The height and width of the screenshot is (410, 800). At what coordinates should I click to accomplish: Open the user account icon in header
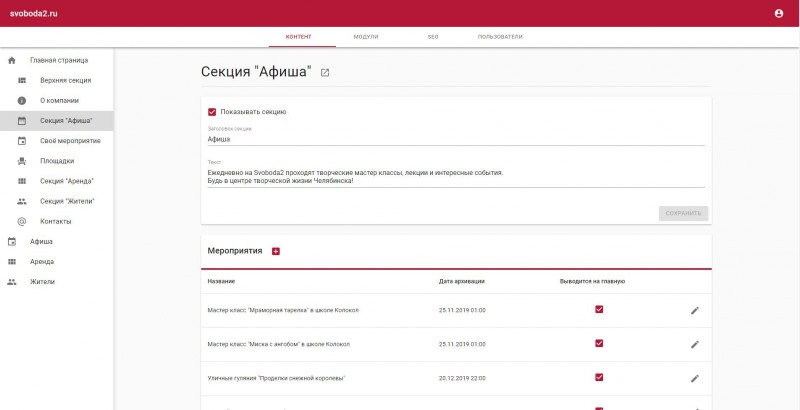(779, 13)
